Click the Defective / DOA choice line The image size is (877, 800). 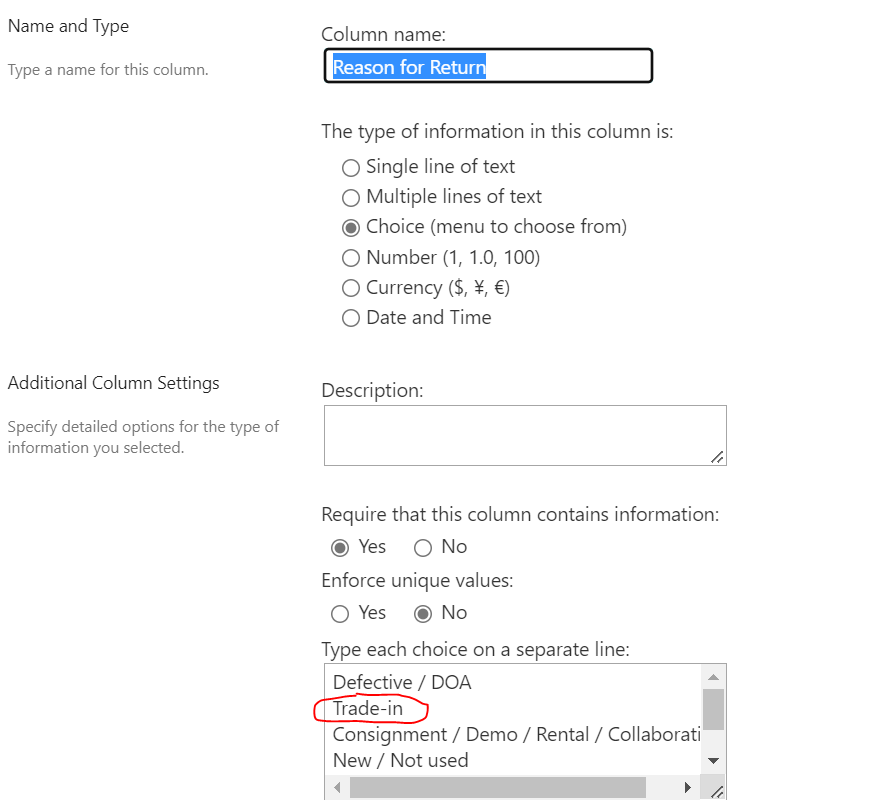(x=402, y=683)
